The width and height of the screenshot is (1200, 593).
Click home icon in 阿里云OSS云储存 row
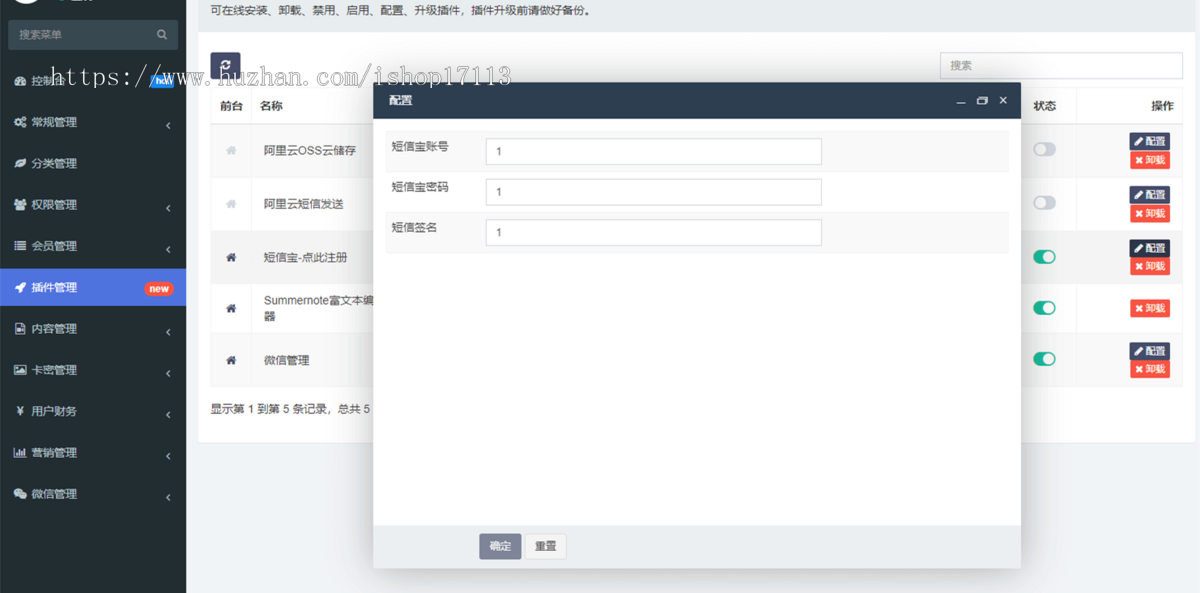[231, 151]
